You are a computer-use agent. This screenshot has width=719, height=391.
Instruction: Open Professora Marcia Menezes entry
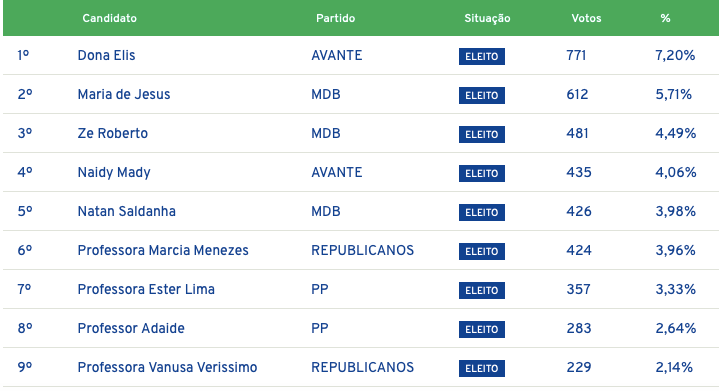pos(163,250)
